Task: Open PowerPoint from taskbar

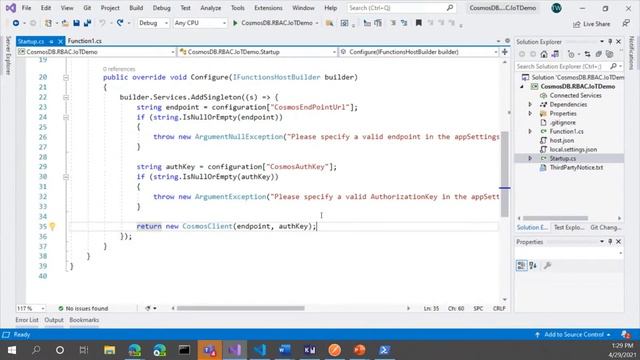Action: 360,350
